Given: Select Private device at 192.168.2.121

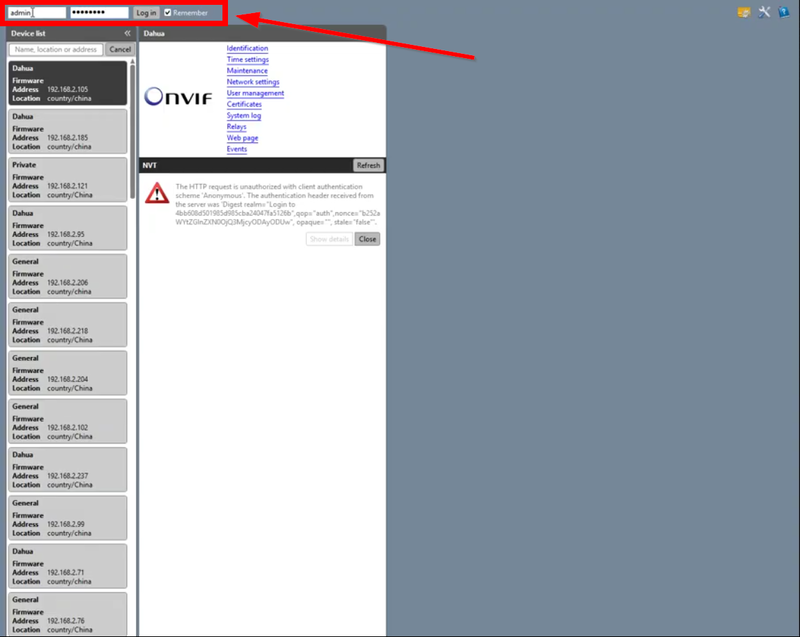Looking at the screenshot, I should point(67,180).
